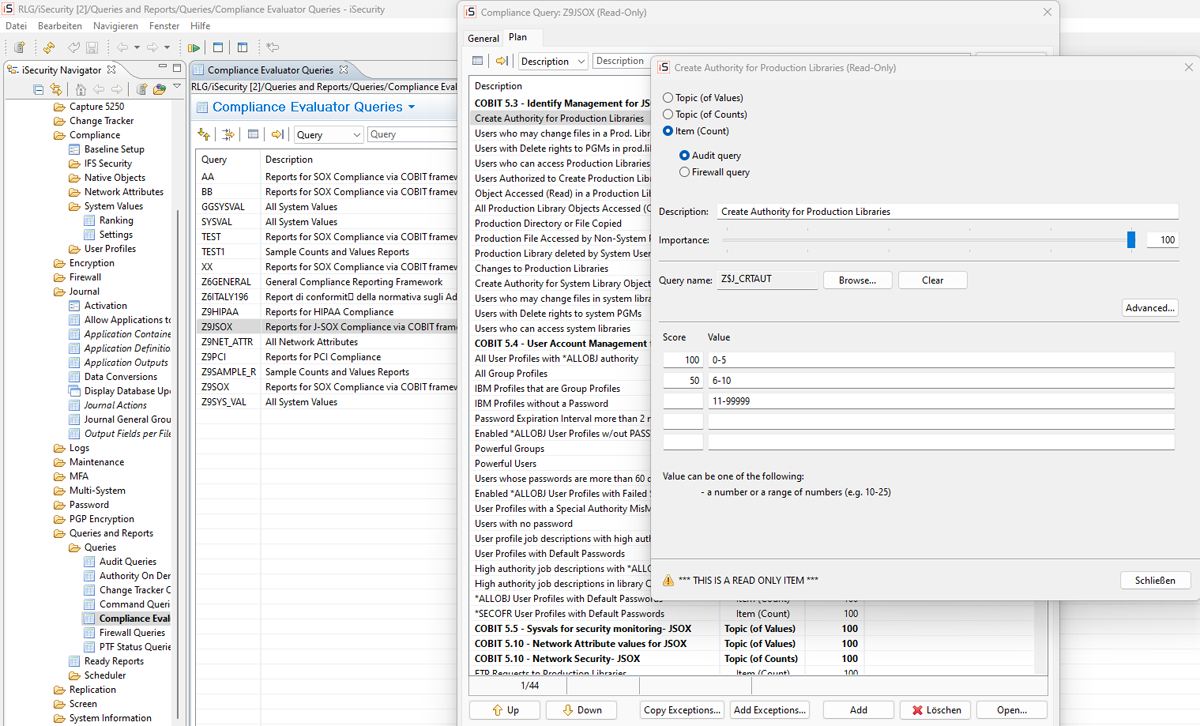Click the folder icon in Navigator toolbar
This screenshot has height=726, width=1200.
pyautogui.click(x=159, y=89)
